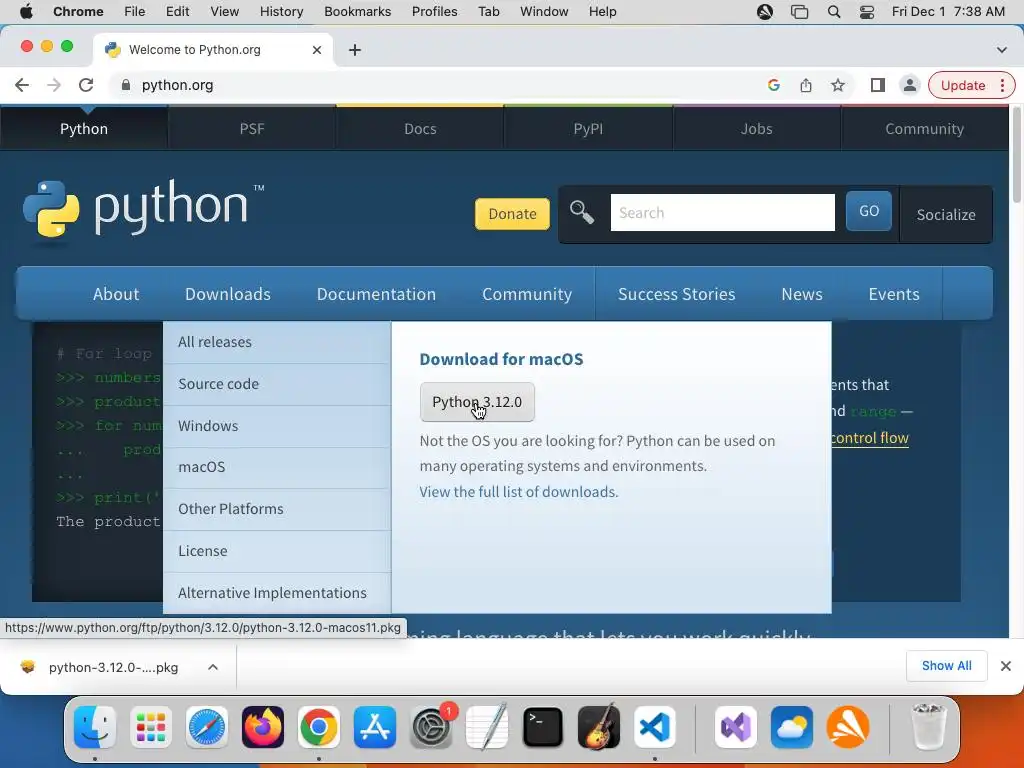
Task: Open Control Center in the menu bar
Action: (867, 12)
